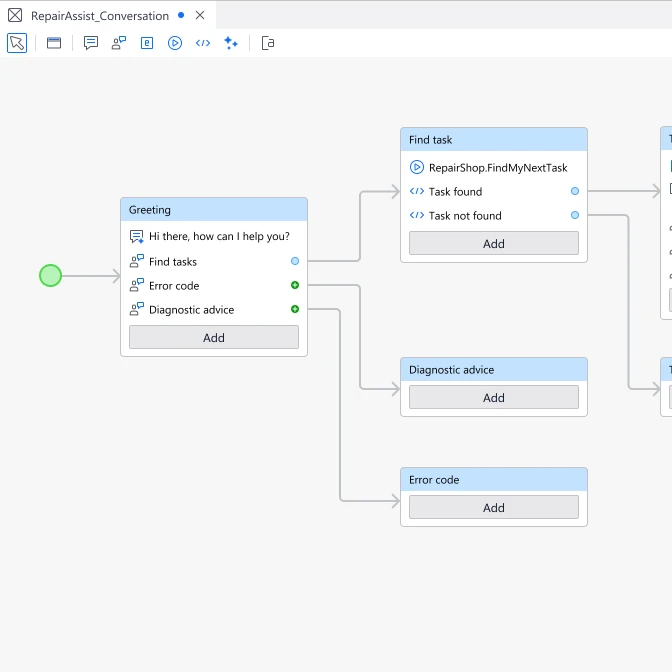Click the play icon beside RepairShop.FindMyNextTask

click(417, 167)
